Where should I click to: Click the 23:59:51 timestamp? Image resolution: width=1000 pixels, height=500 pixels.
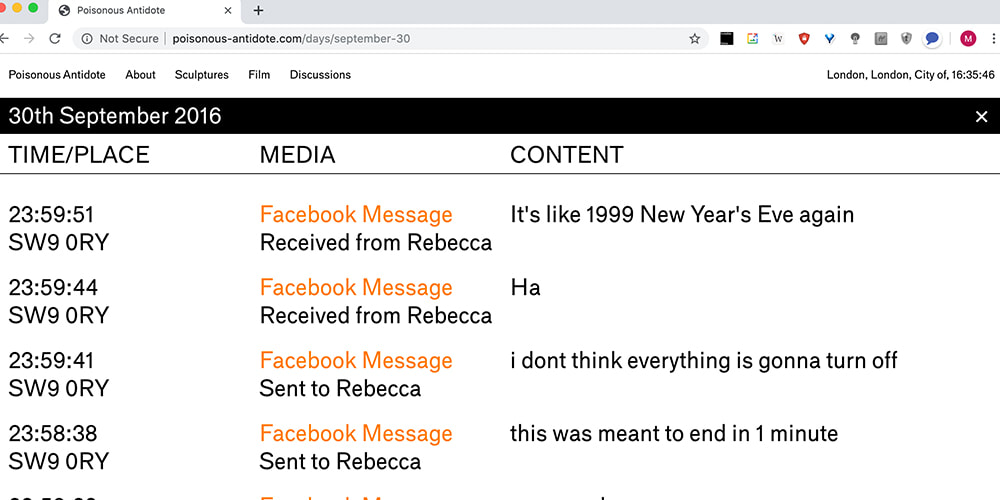point(51,215)
